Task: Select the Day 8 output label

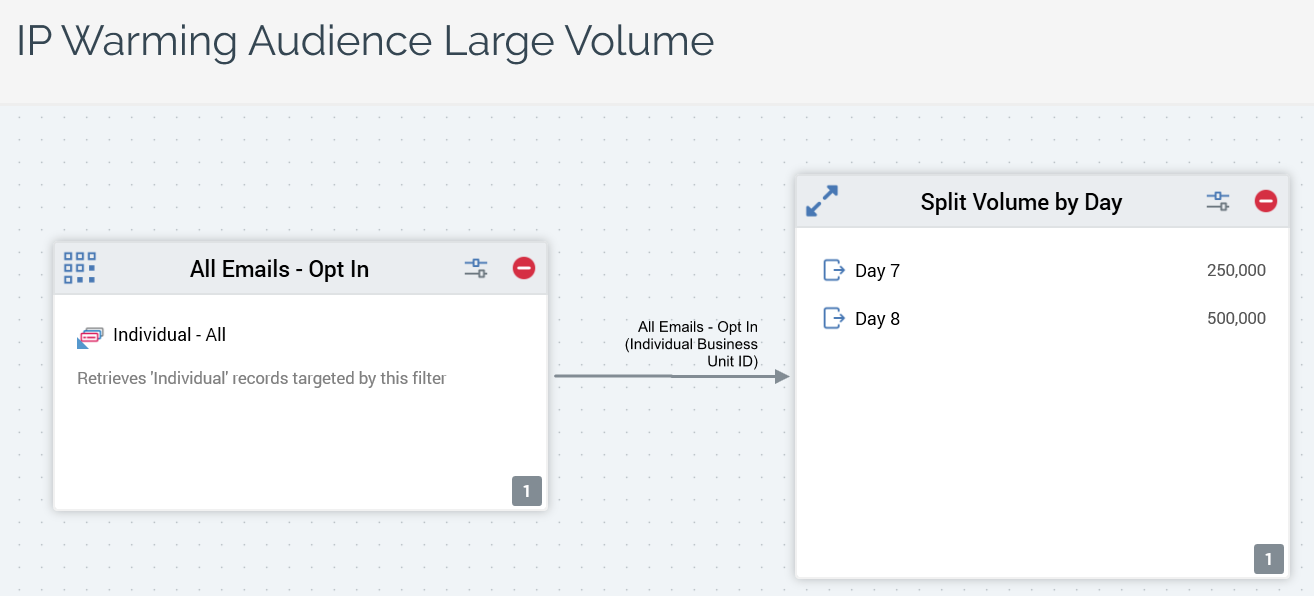Action: click(877, 319)
